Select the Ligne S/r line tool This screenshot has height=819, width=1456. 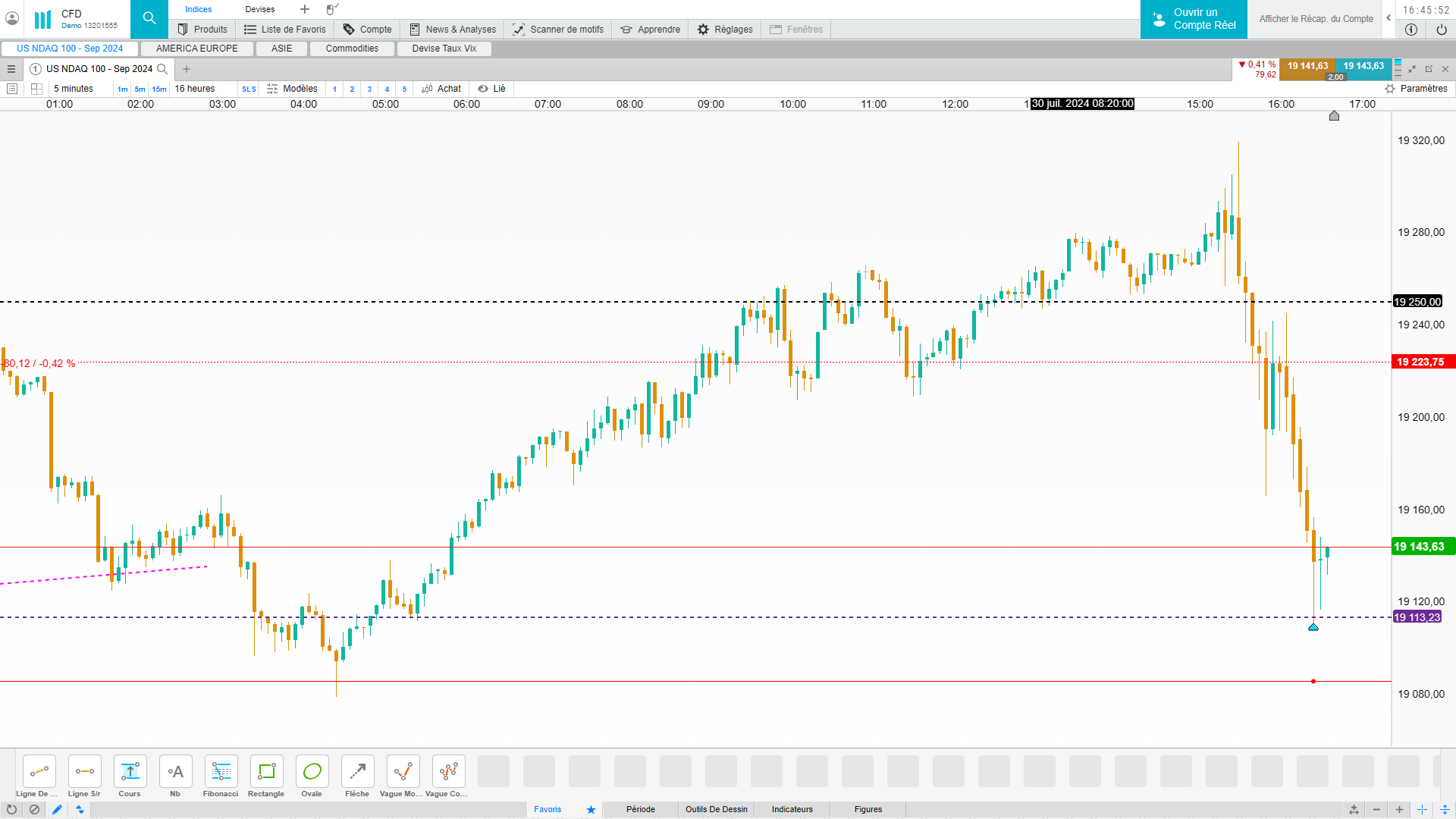click(x=84, y=772)
